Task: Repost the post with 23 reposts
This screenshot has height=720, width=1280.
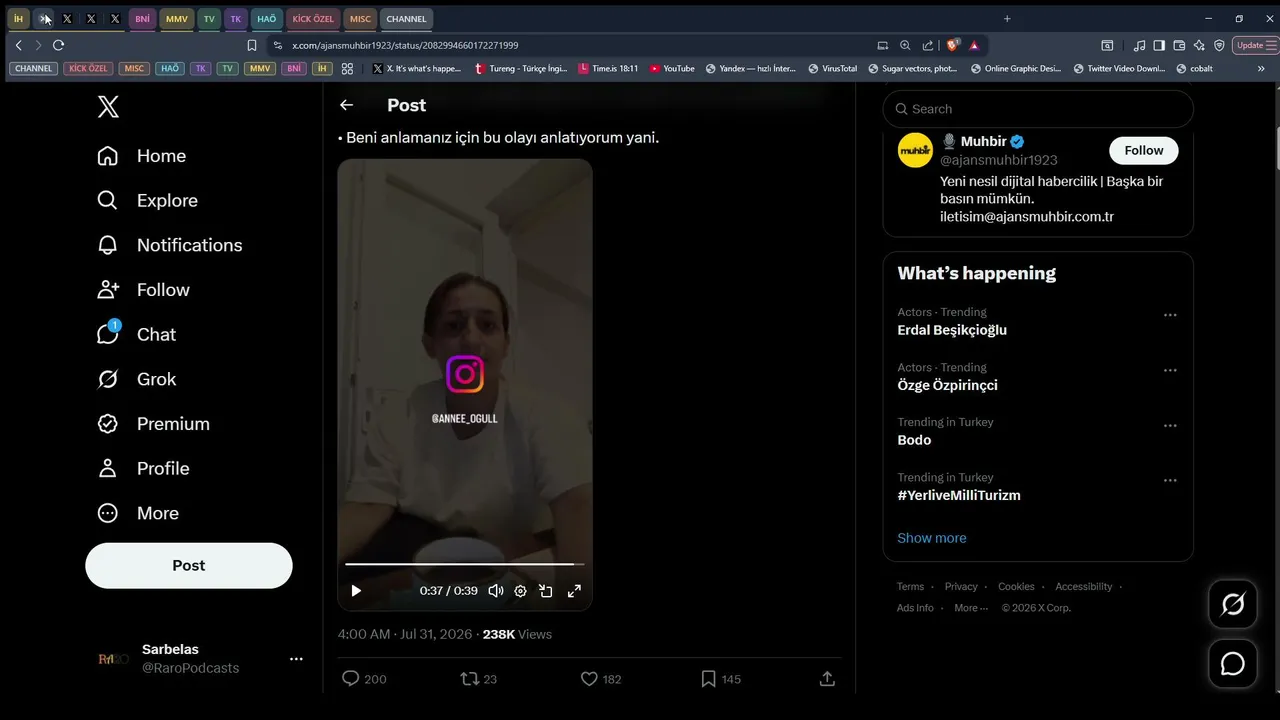Action: click(478, 679)
